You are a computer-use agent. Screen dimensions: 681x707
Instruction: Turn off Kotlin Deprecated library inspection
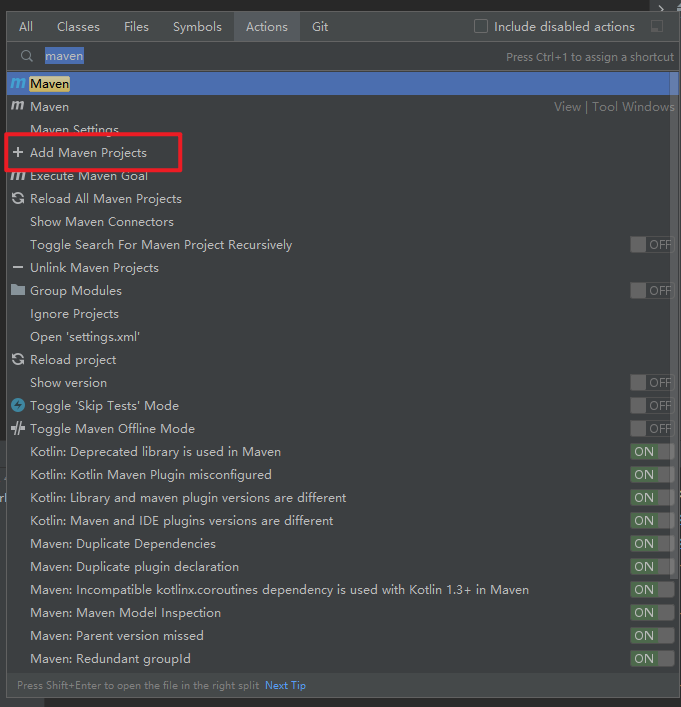pos(651,452)
